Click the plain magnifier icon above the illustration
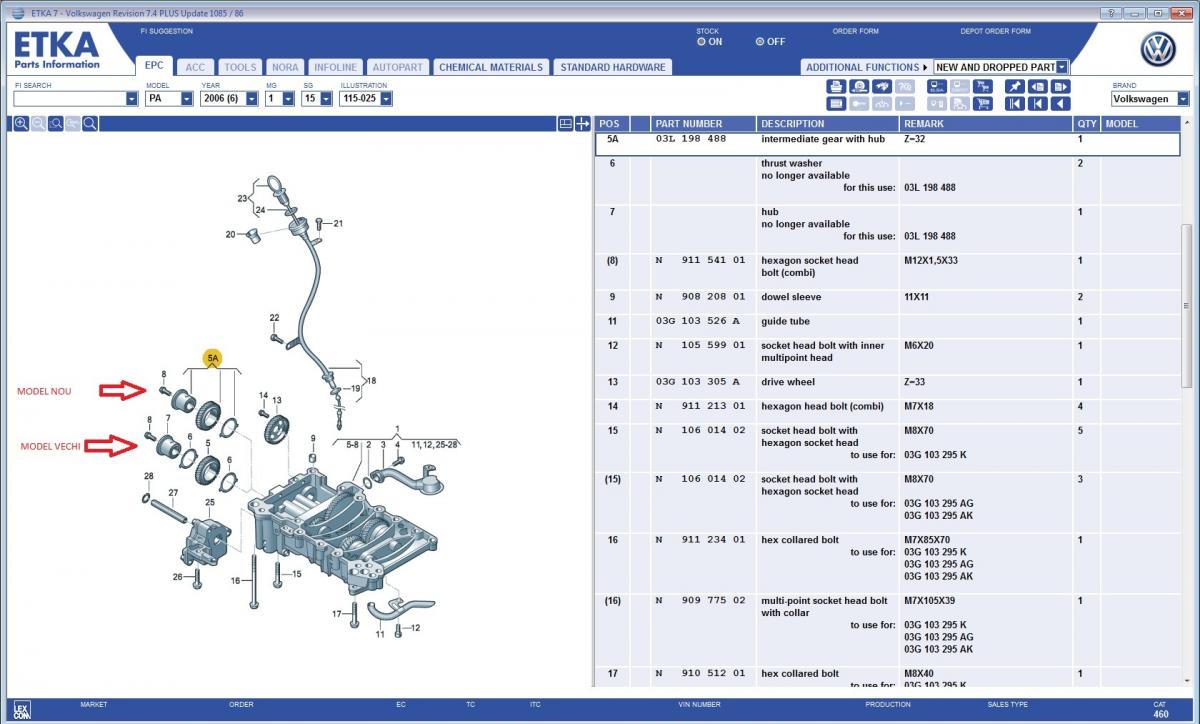The width and height of the screenshot is (1200, 724). tap(90, 123)
